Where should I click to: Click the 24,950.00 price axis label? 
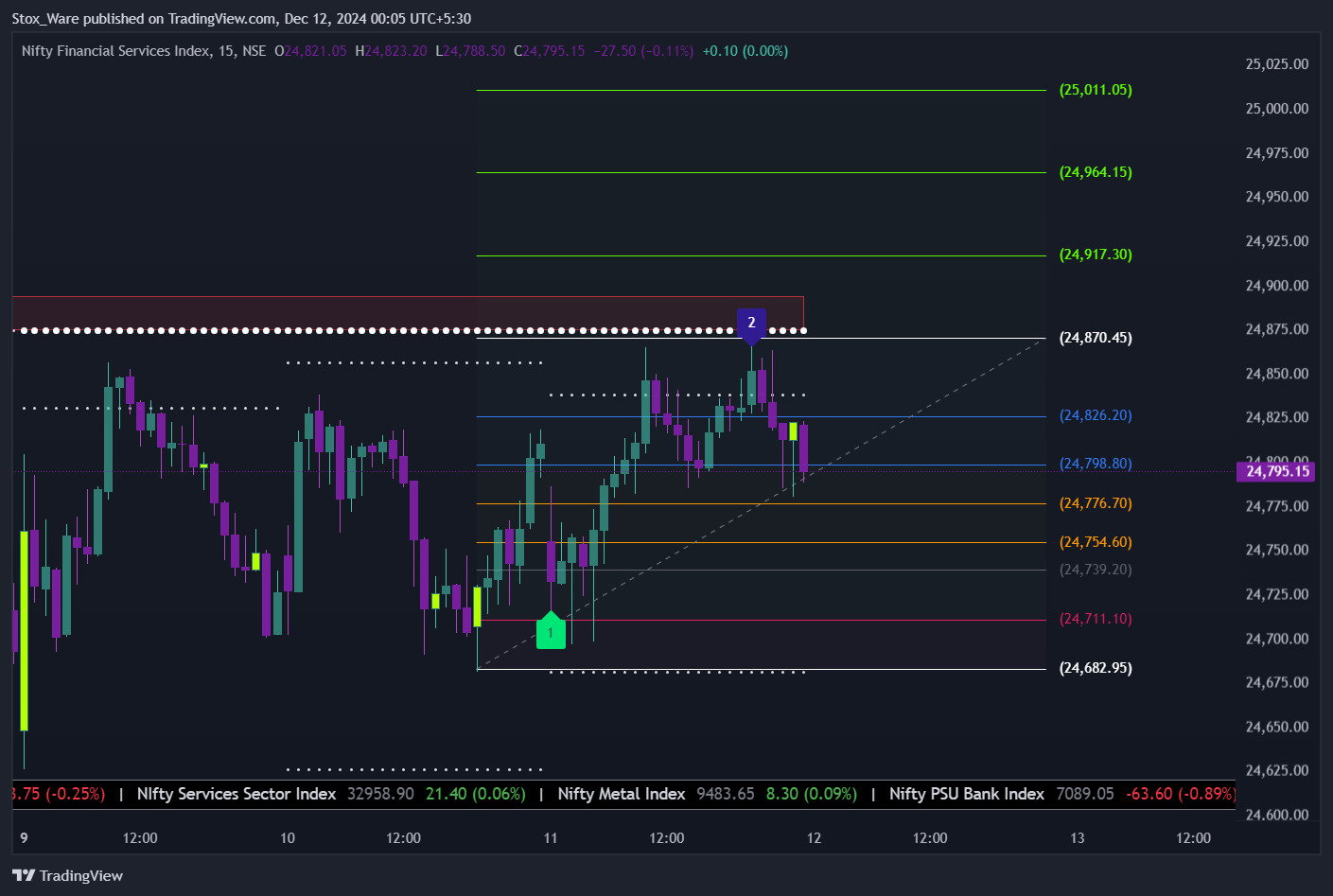1277,197
